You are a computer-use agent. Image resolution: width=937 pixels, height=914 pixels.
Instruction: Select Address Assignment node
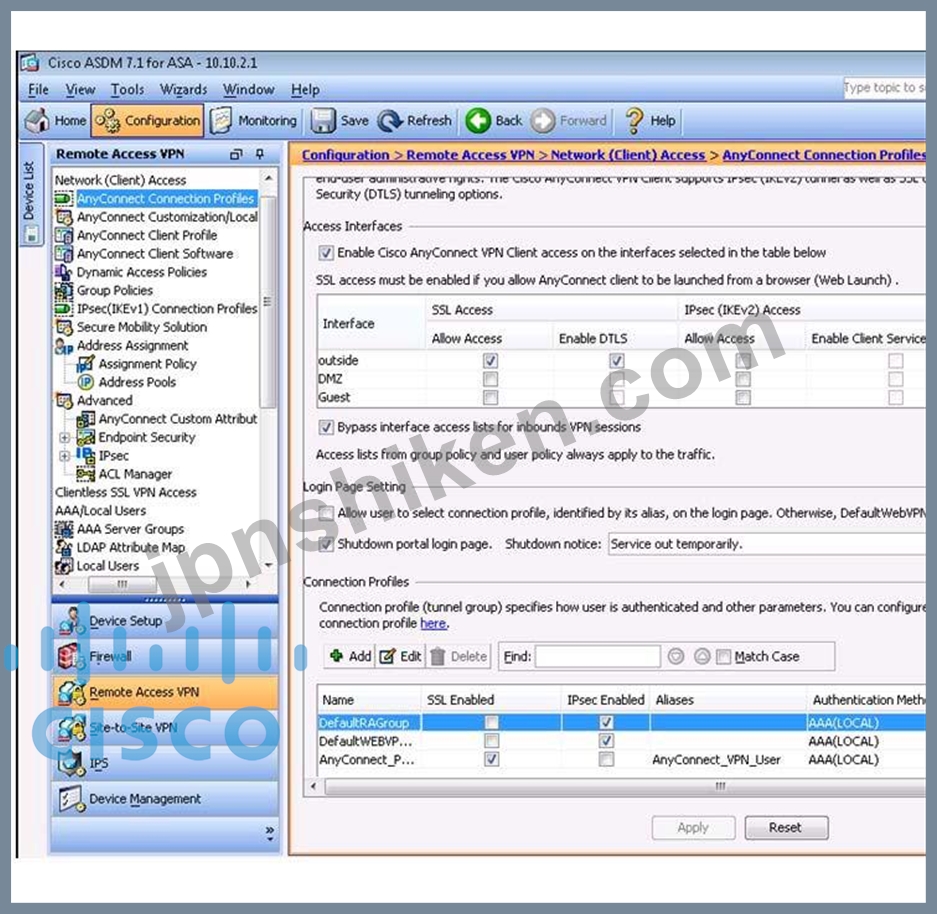[x=132, y=346]
